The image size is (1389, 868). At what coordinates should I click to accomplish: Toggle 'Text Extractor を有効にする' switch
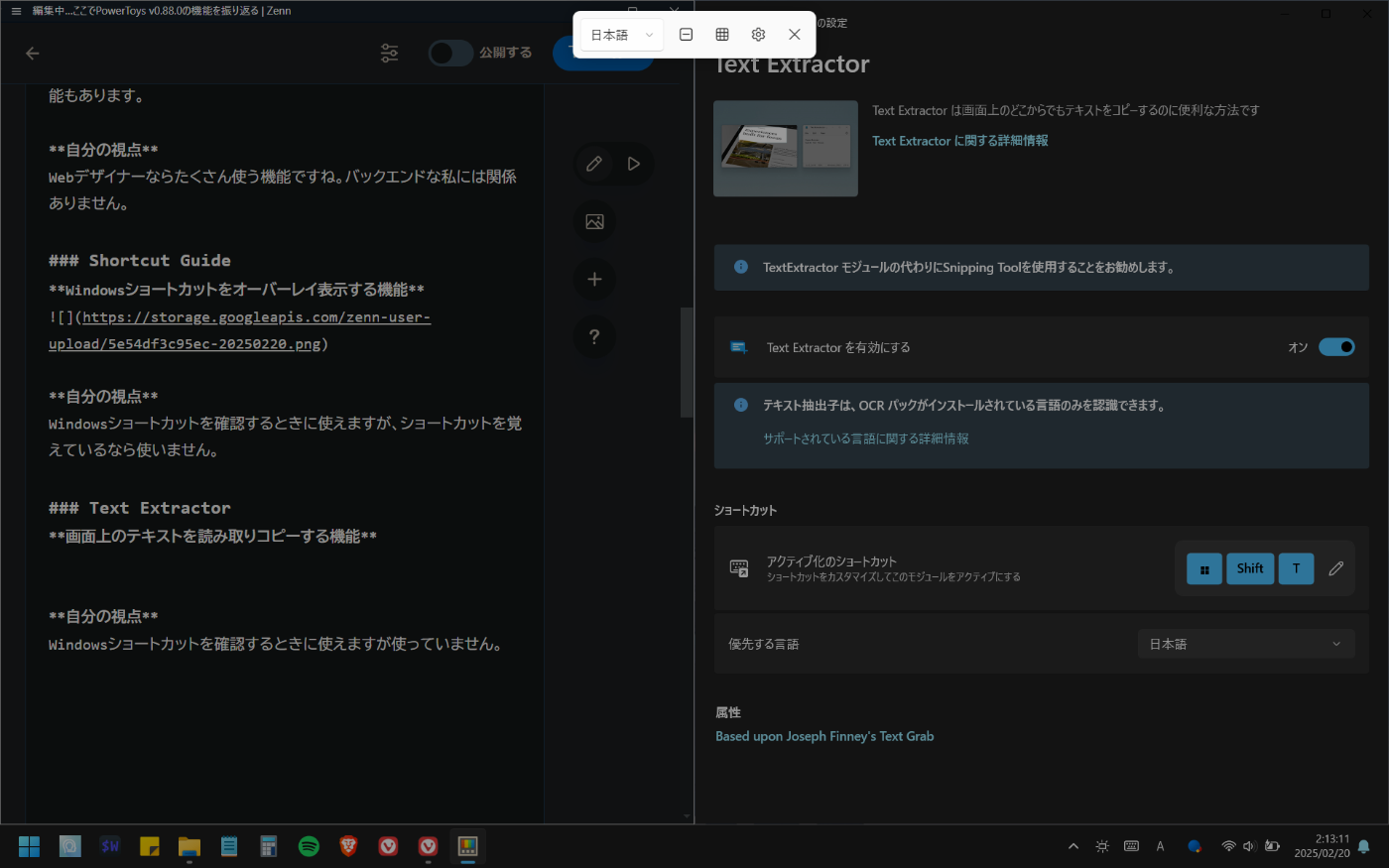[x=1336, y=347]
